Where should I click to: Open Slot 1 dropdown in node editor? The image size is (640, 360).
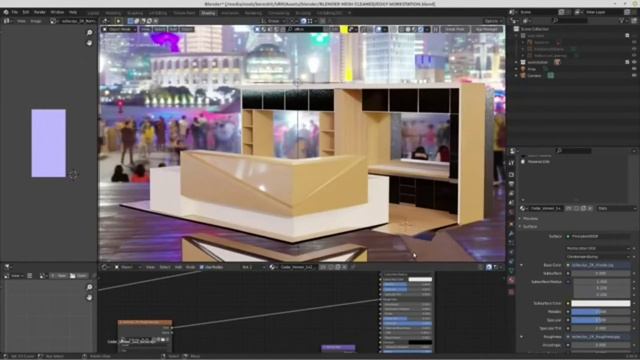252,267
